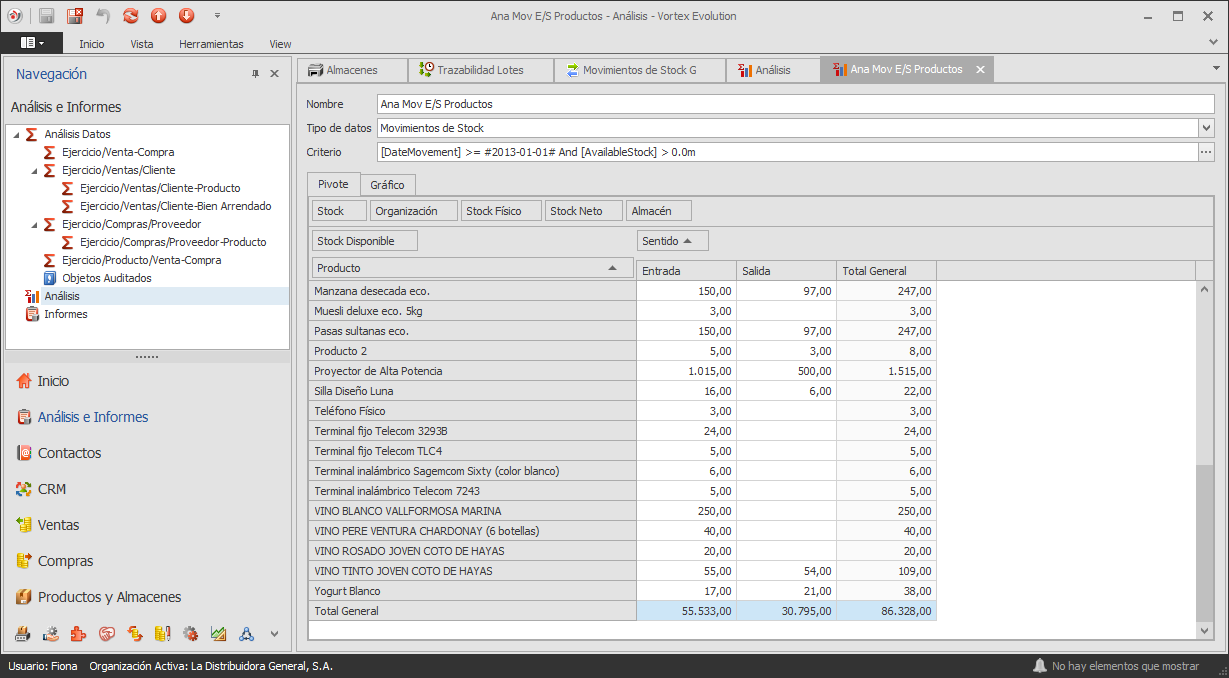Select the Pivote tab
The width and height of the screenshot is (1229, 678).
point(333,184)
